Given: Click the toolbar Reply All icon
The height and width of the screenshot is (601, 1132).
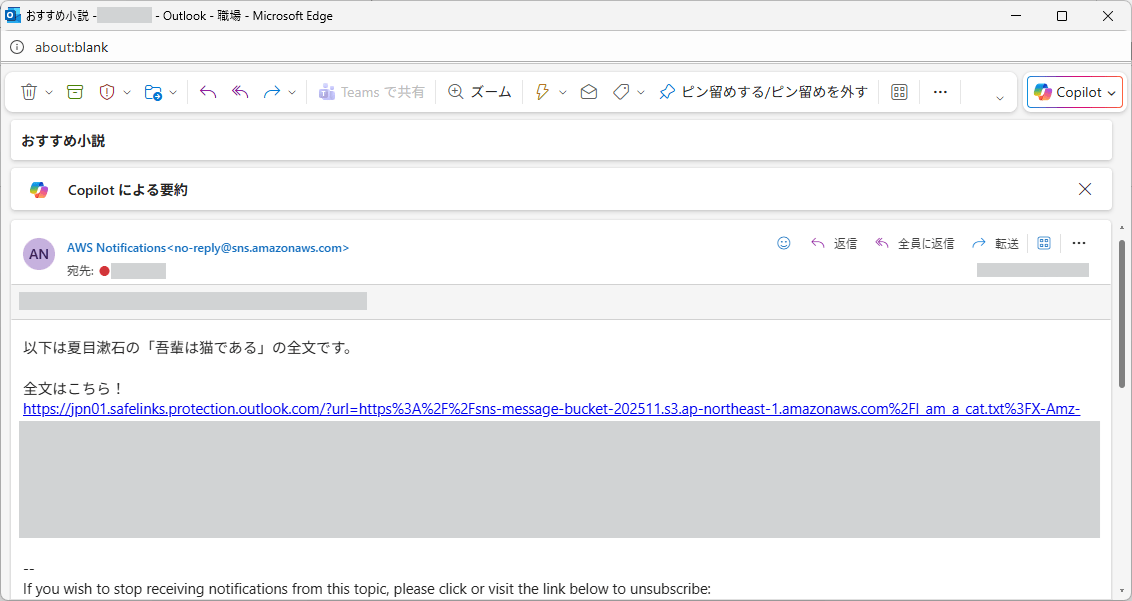Looking at the screenshot, I should (x=240, y=92).
